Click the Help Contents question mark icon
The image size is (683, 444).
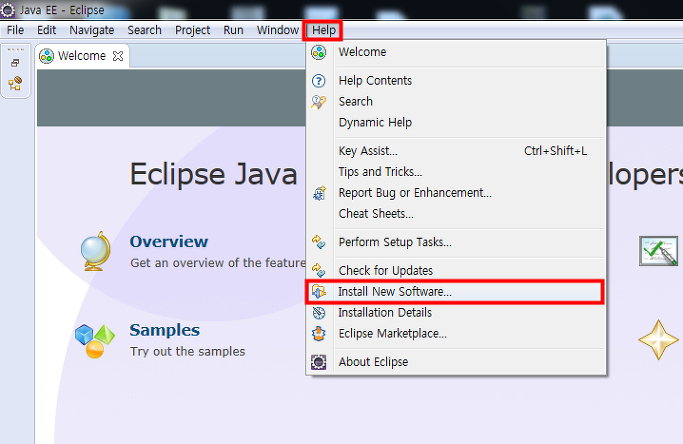click(x=318, y=81)
